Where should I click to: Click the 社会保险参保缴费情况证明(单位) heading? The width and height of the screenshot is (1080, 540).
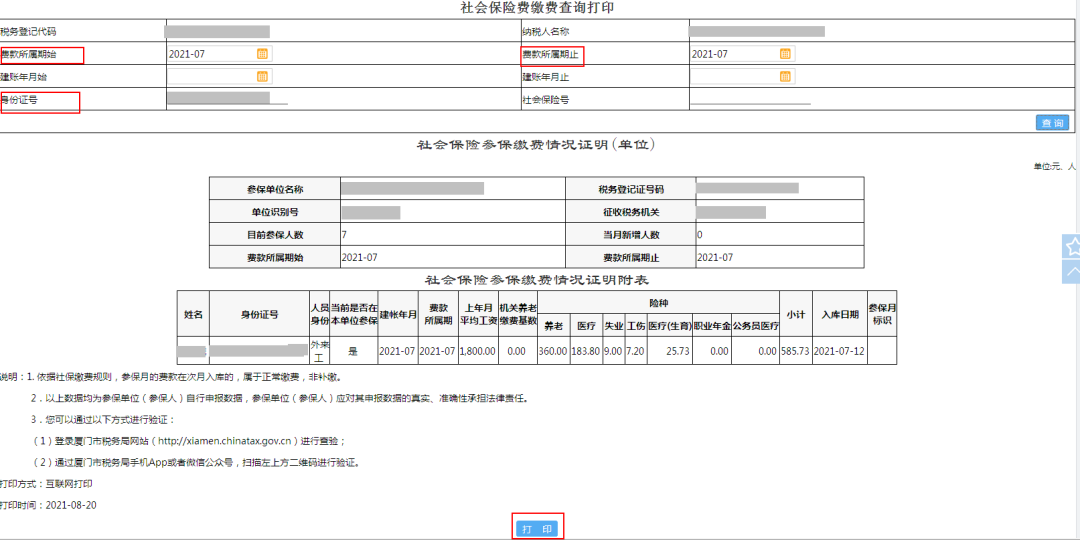pyautogui.click(x=537, y=145)
